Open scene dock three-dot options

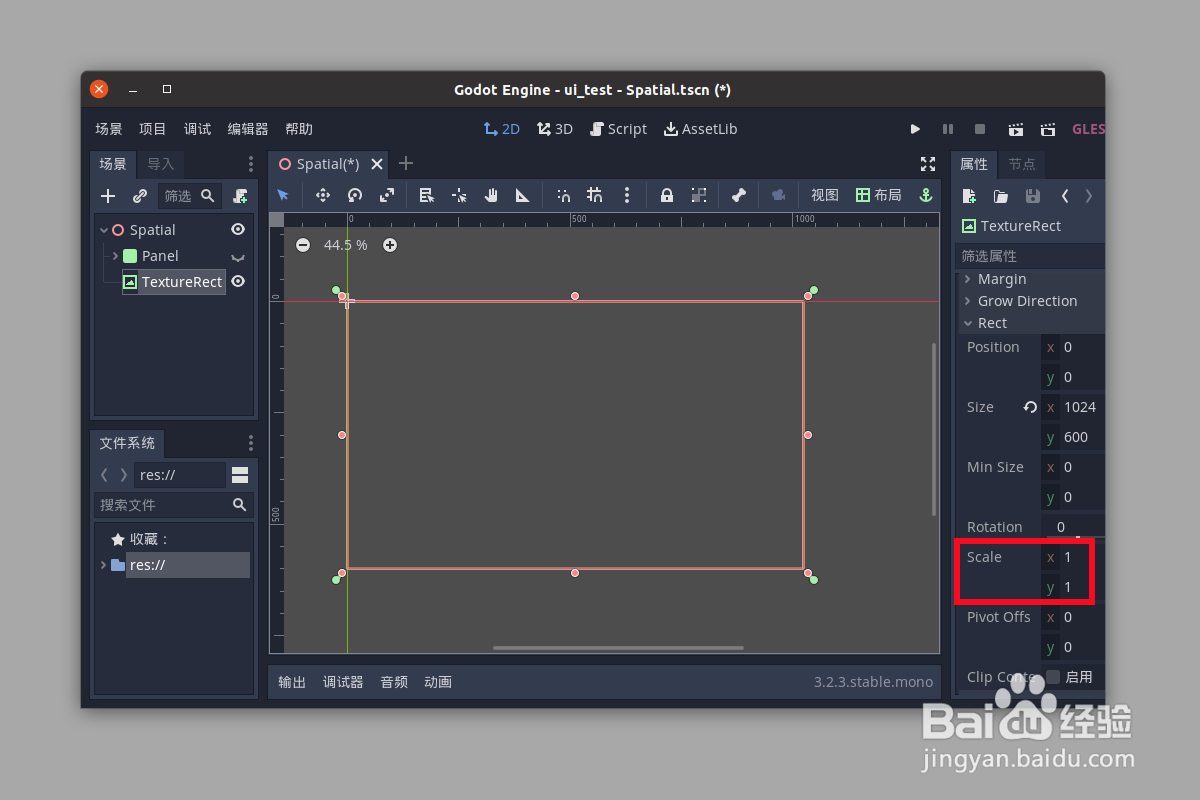(251, 164)
